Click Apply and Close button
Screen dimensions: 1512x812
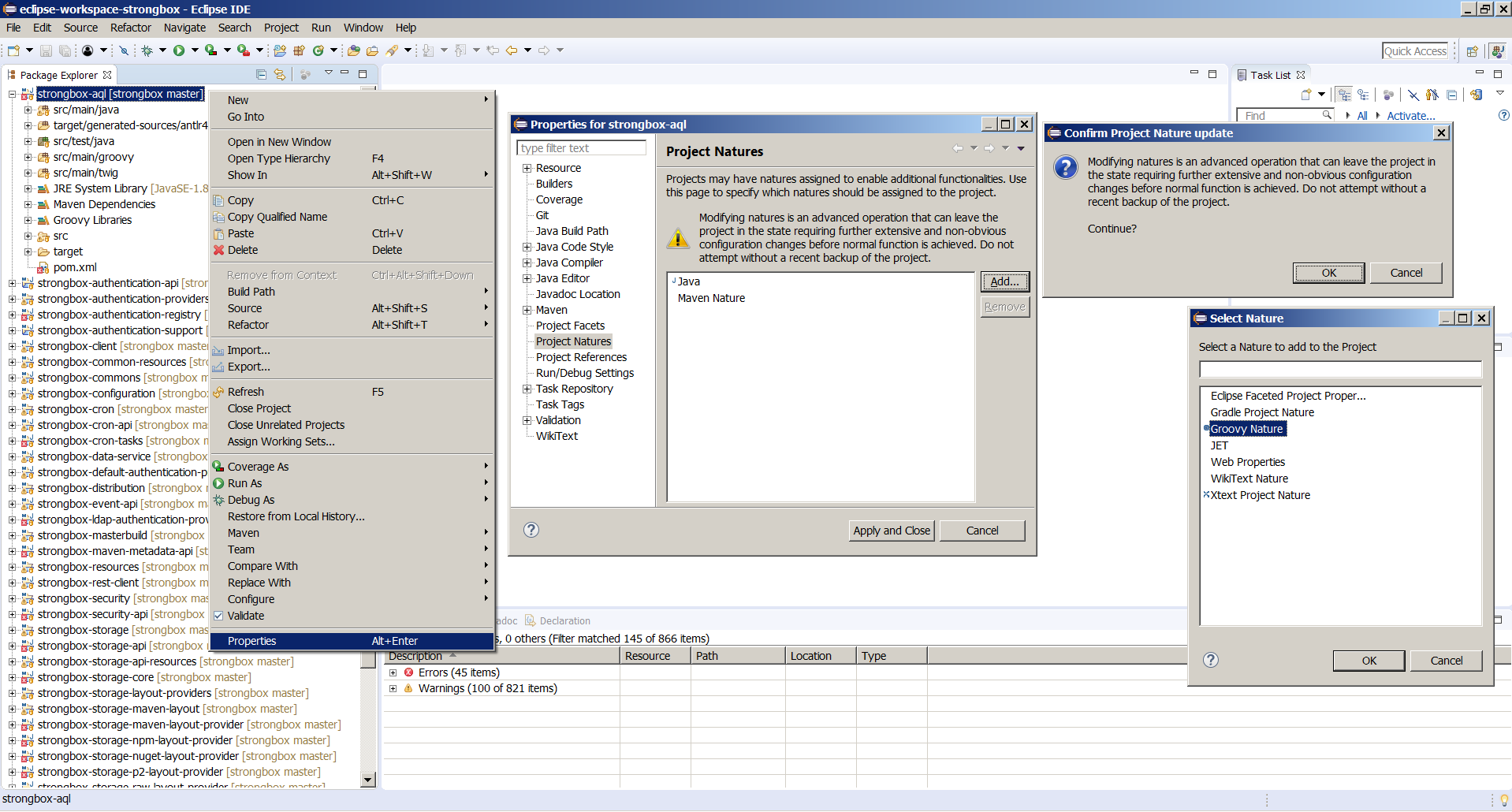(x=892, y=531)
